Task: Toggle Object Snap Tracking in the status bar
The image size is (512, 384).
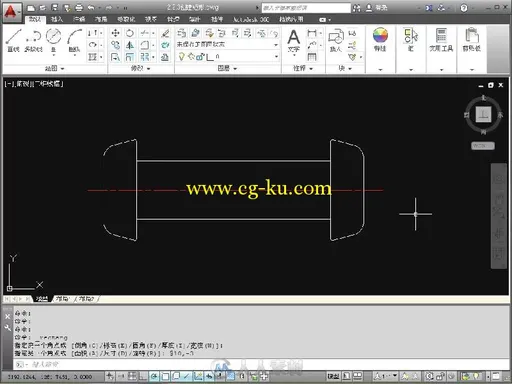Action: pos(187,376)
